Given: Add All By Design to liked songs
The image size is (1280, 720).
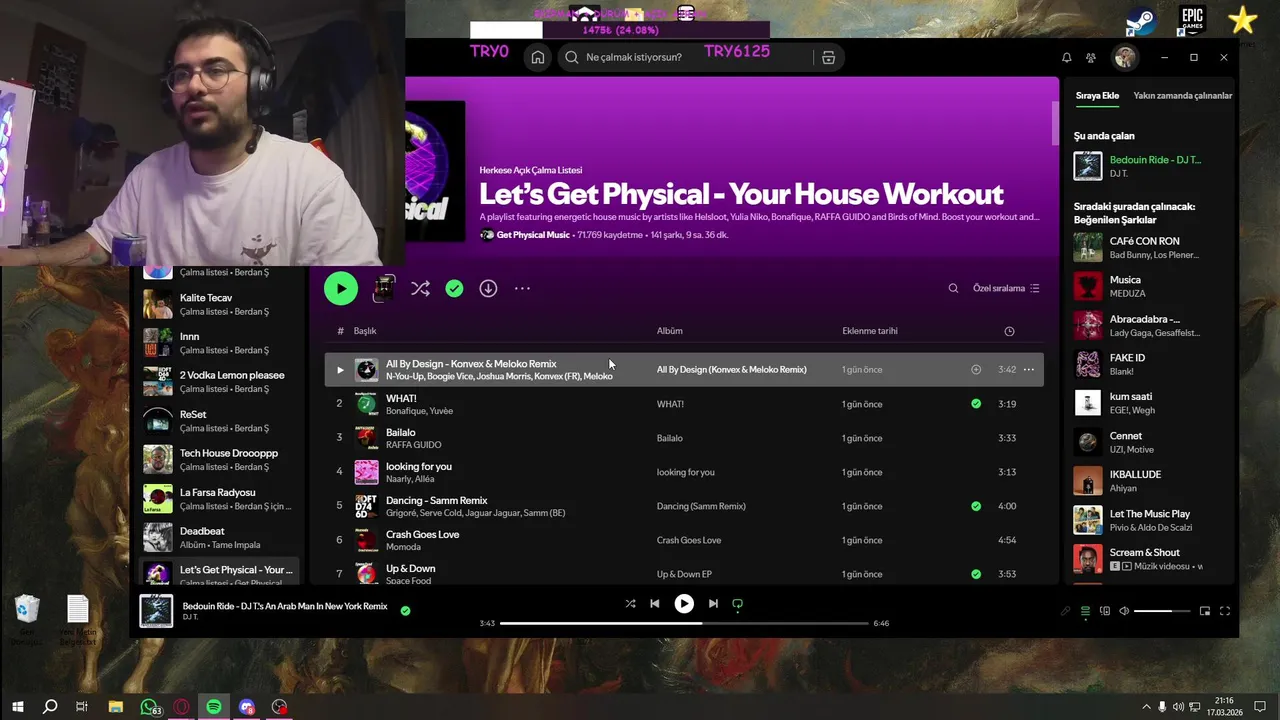Looking at the screenshot, I should click(976, 369).
